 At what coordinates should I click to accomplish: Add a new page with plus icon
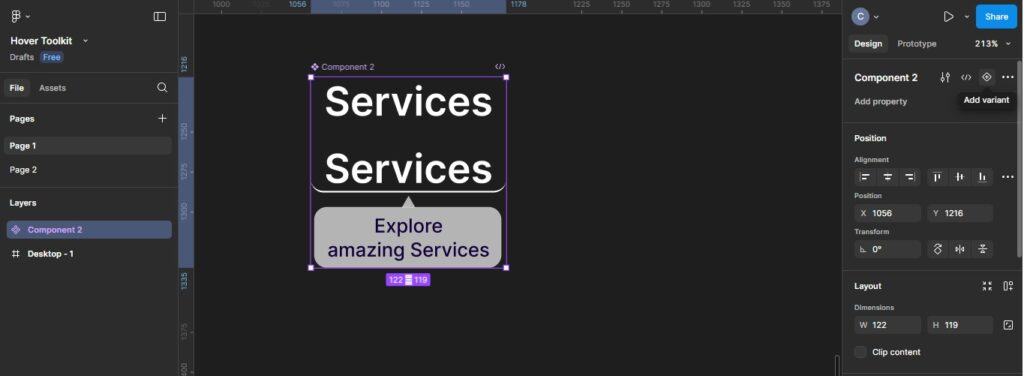162,118
